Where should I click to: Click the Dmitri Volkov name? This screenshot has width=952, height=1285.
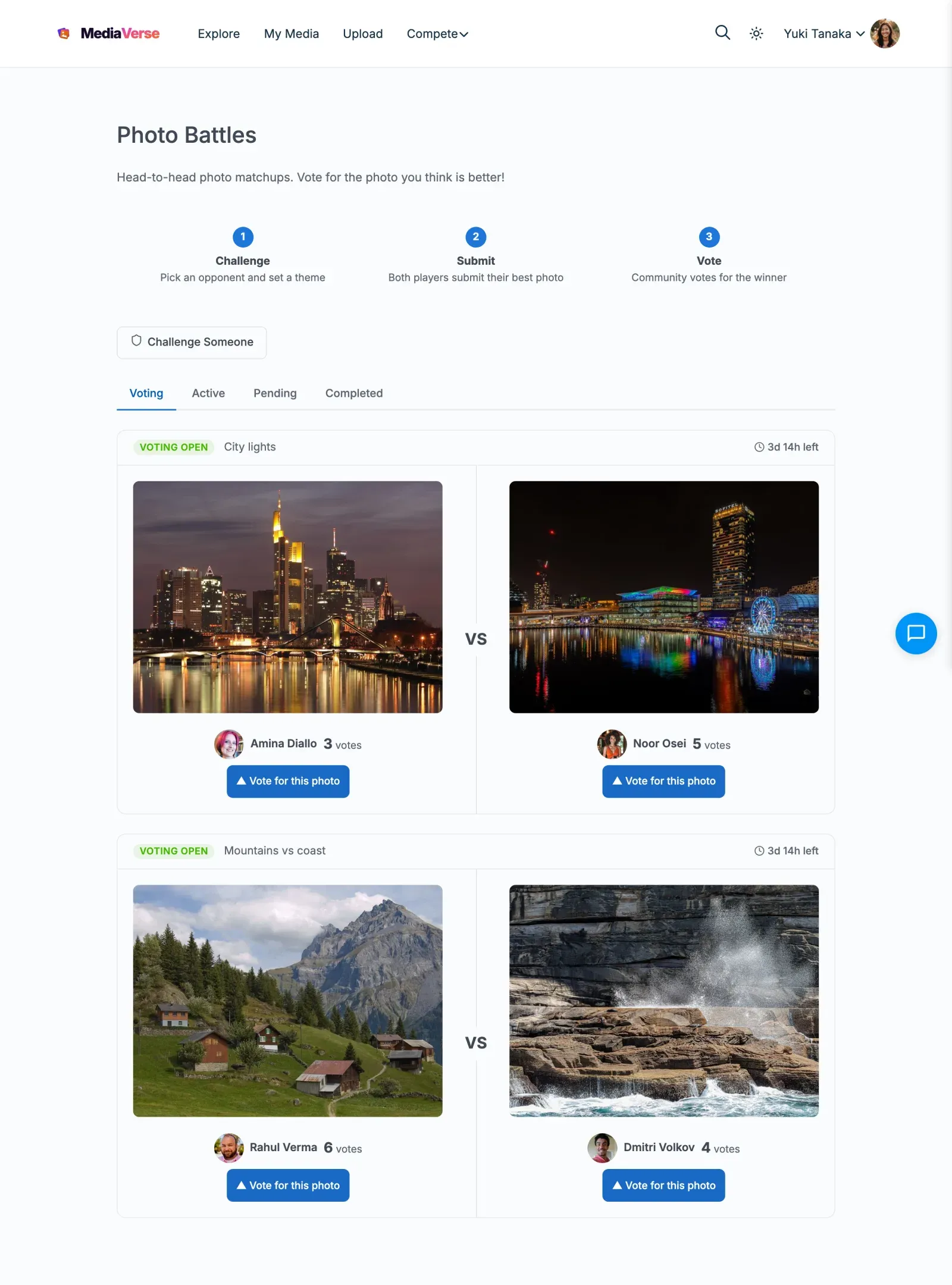tap(659, 1148)
